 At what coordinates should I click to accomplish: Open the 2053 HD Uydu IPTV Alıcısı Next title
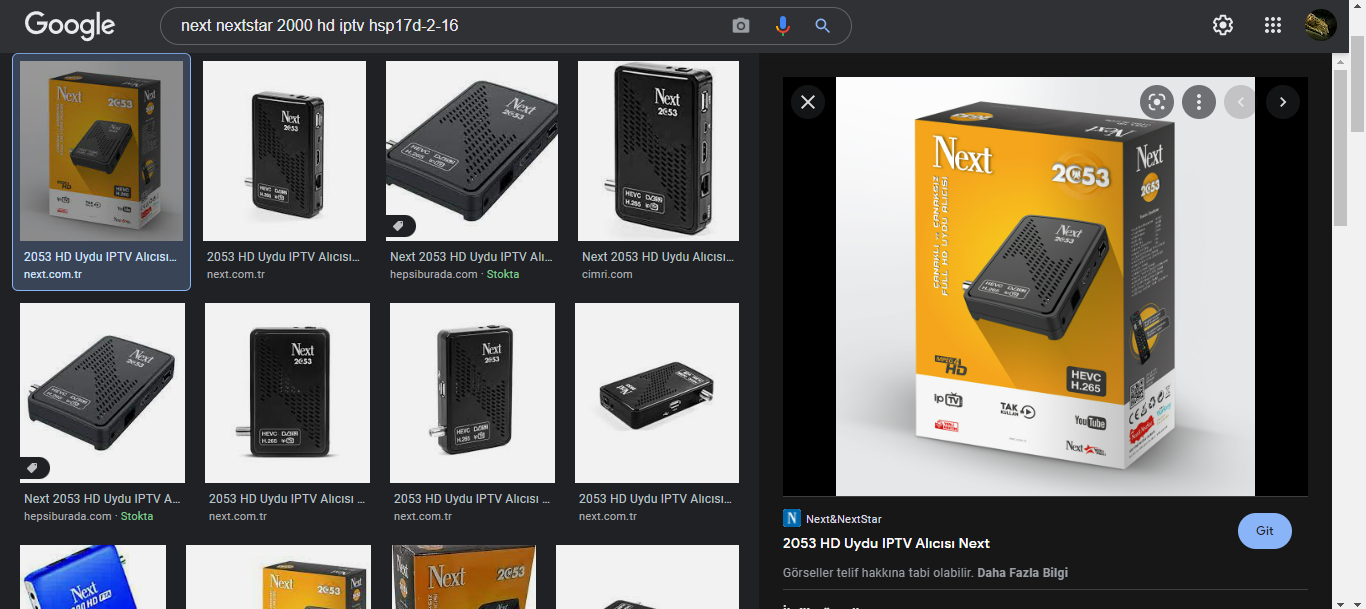pyautogui.click(x=886, y=543)
